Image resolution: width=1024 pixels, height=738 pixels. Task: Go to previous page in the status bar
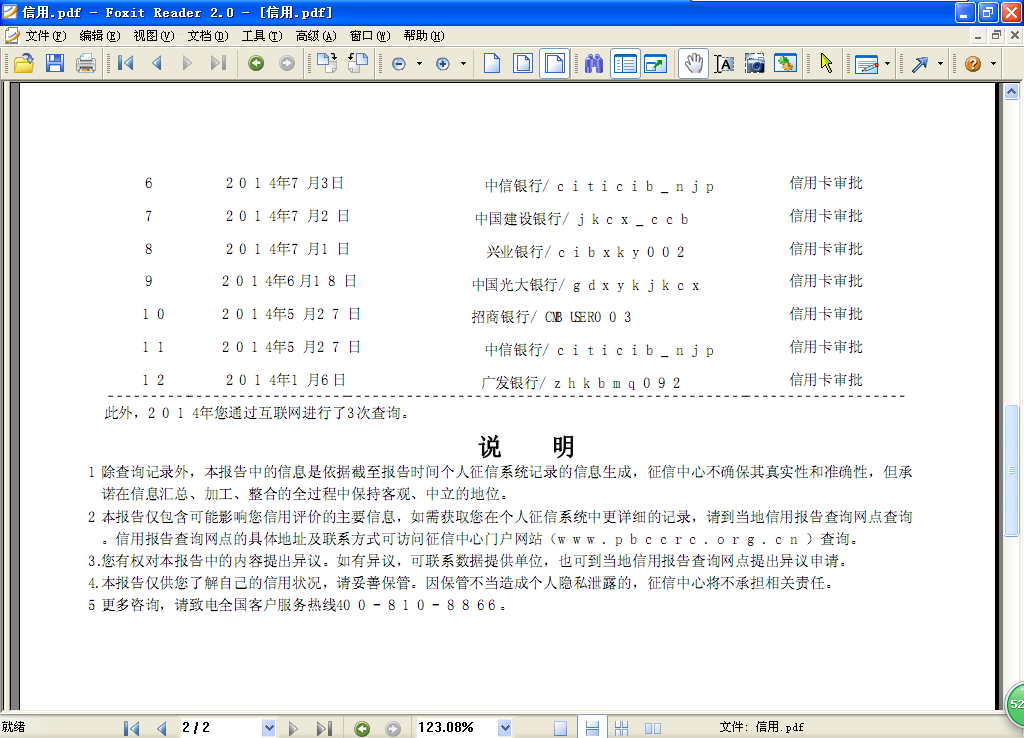(162, 728)
